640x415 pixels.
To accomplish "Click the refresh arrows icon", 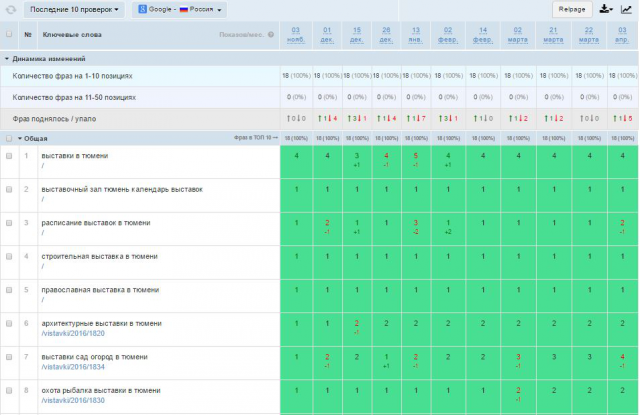I will pyautogui.click(x=11, y=10).
